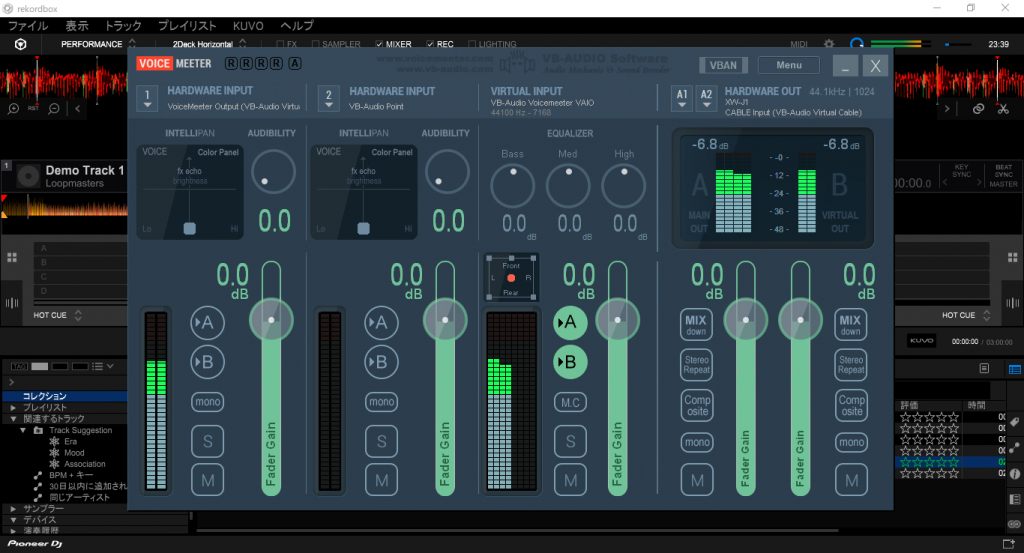Uncheck the MIXER checkbox
Viewport: 1024px width, 553px height.
click(379, 44)
